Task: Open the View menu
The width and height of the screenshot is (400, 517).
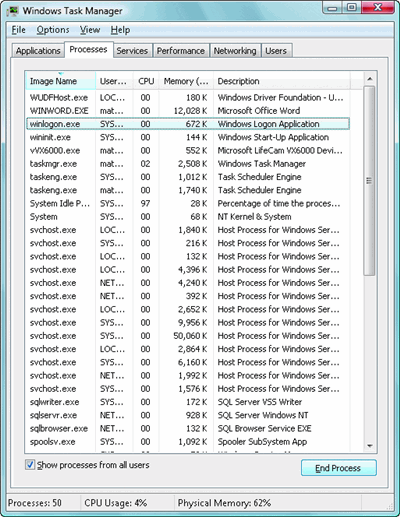Action: (90, 30)
